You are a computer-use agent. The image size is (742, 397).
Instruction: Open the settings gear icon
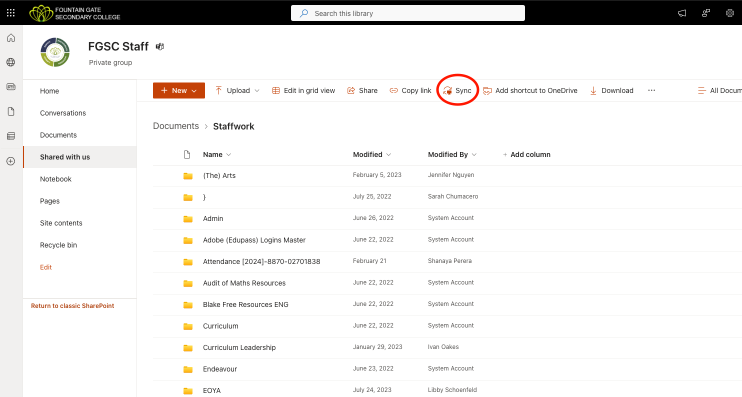tap(730, 13)
